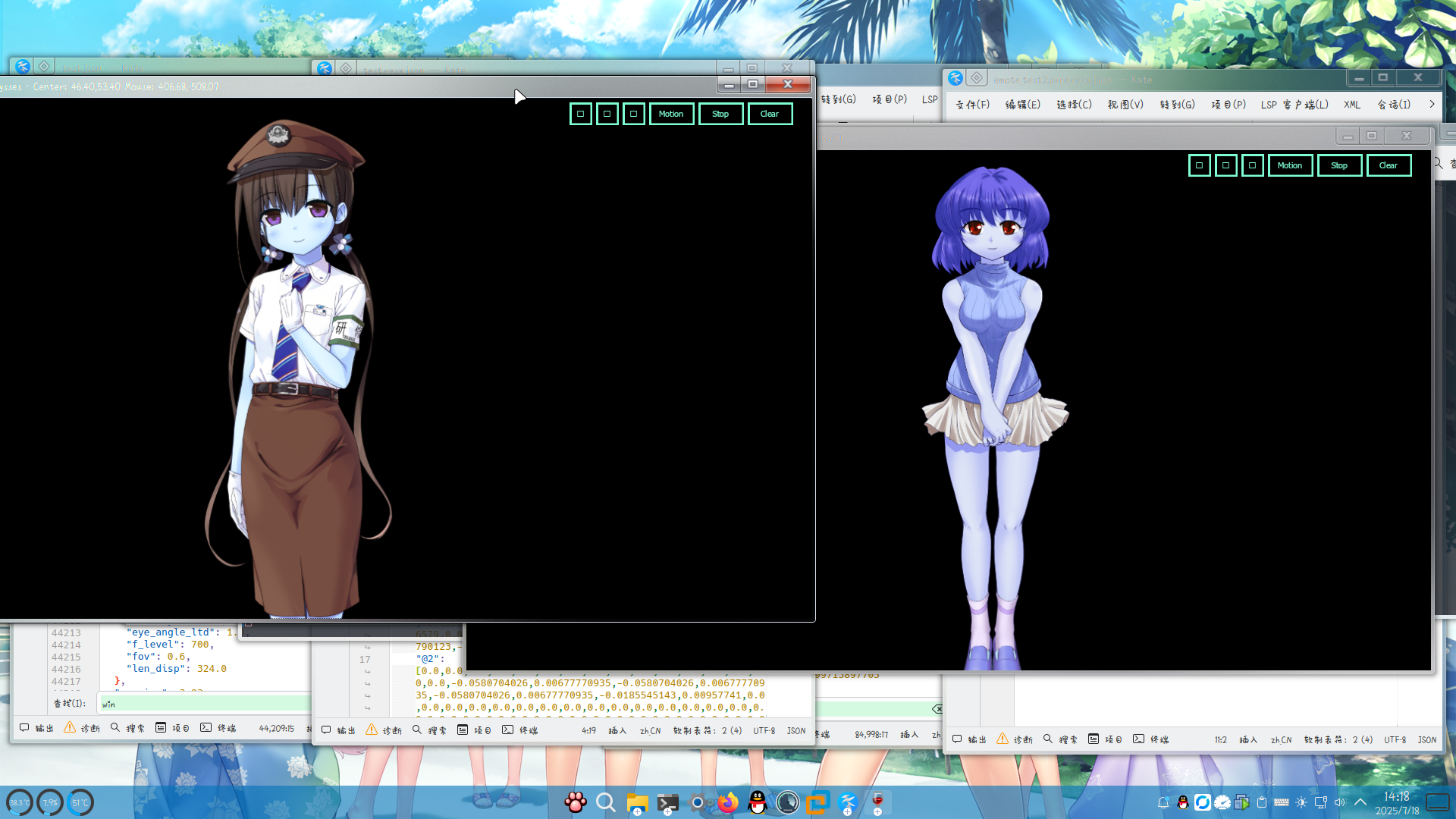Toggle second square box in right viewer
The width and height of the screenshot is (1456, 819).
[x=1225, y=165]
